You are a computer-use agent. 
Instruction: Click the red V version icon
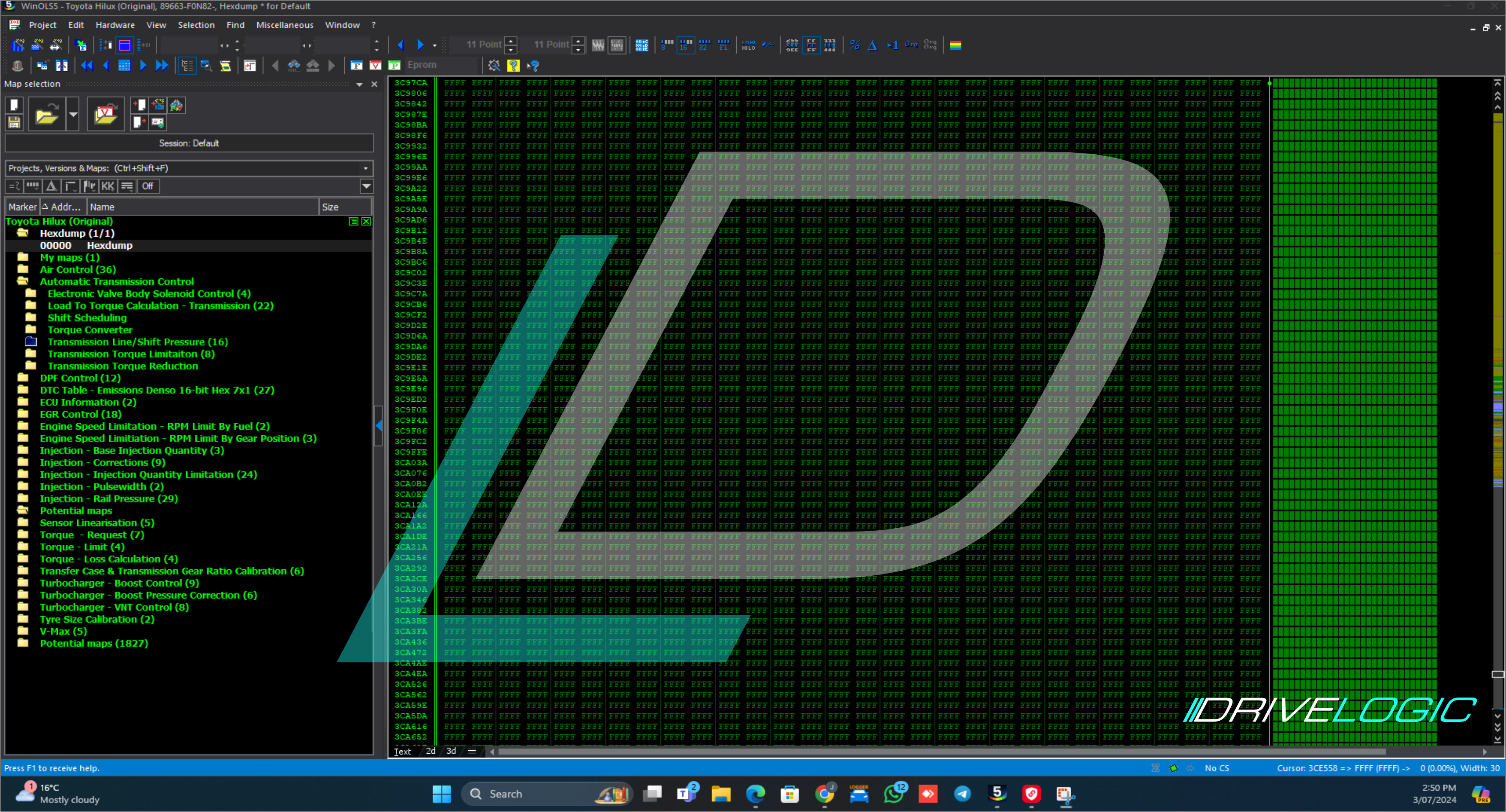coord(375,66)
